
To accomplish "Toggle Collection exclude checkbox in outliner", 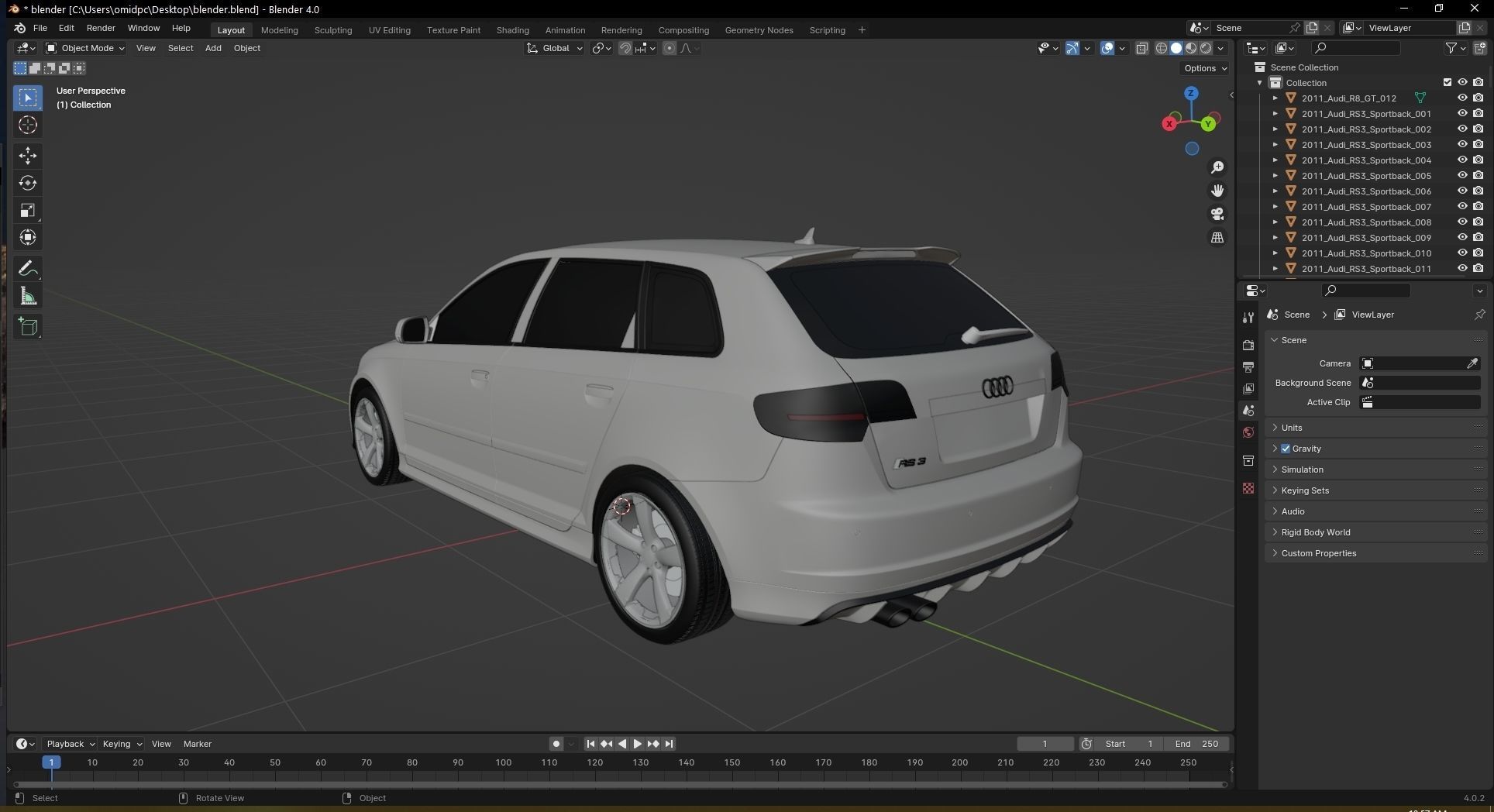I will click(1447, 82).
